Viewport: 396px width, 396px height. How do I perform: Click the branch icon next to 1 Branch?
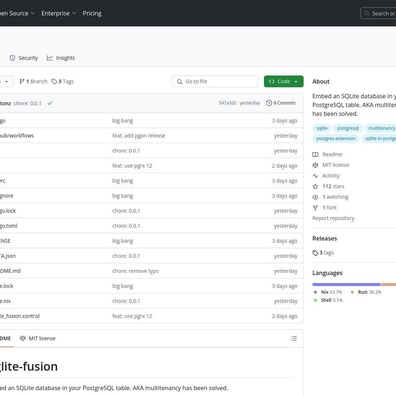pos(22,81)
